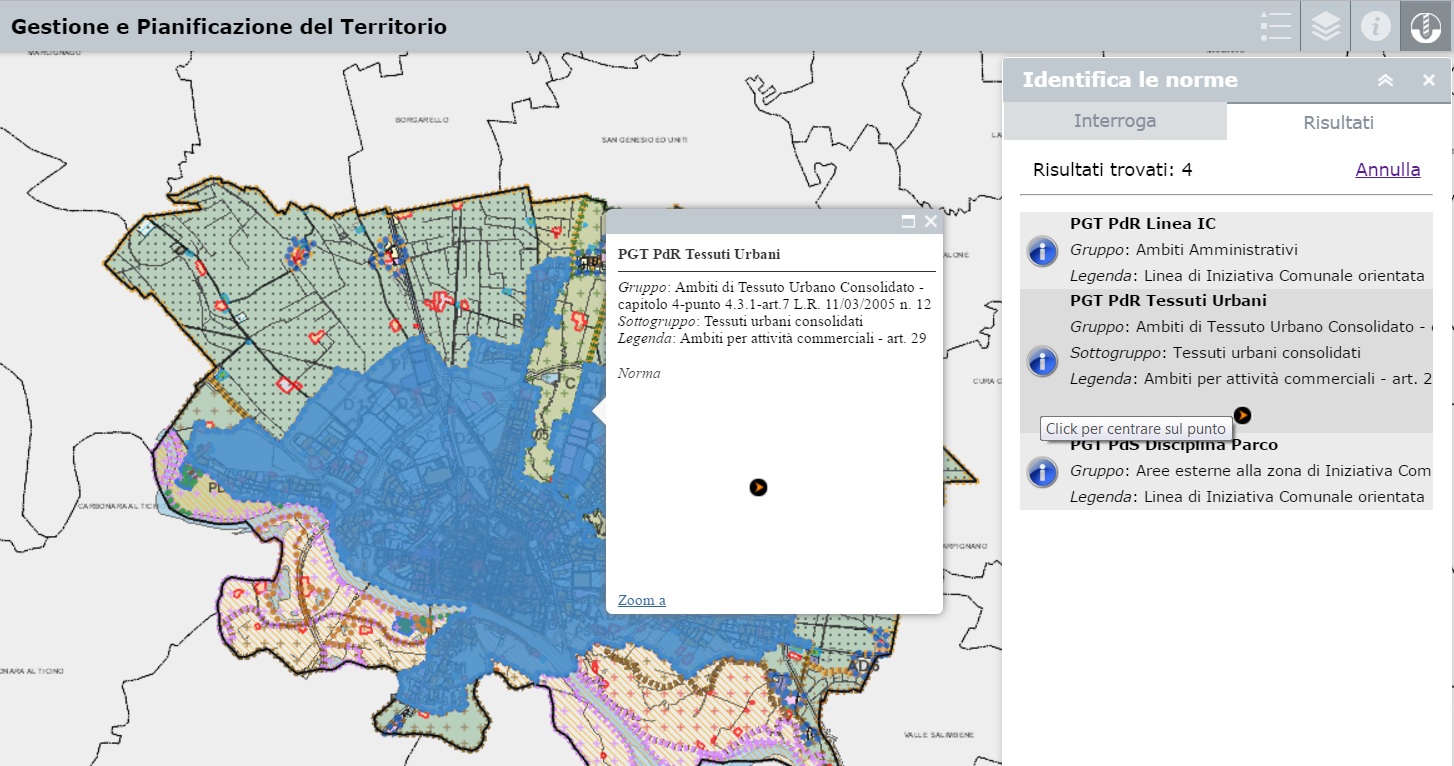Close the PGT PdR Tessuti Urbani popup
Viewport: 1454px width, 766px height.
tap(931, 222)
